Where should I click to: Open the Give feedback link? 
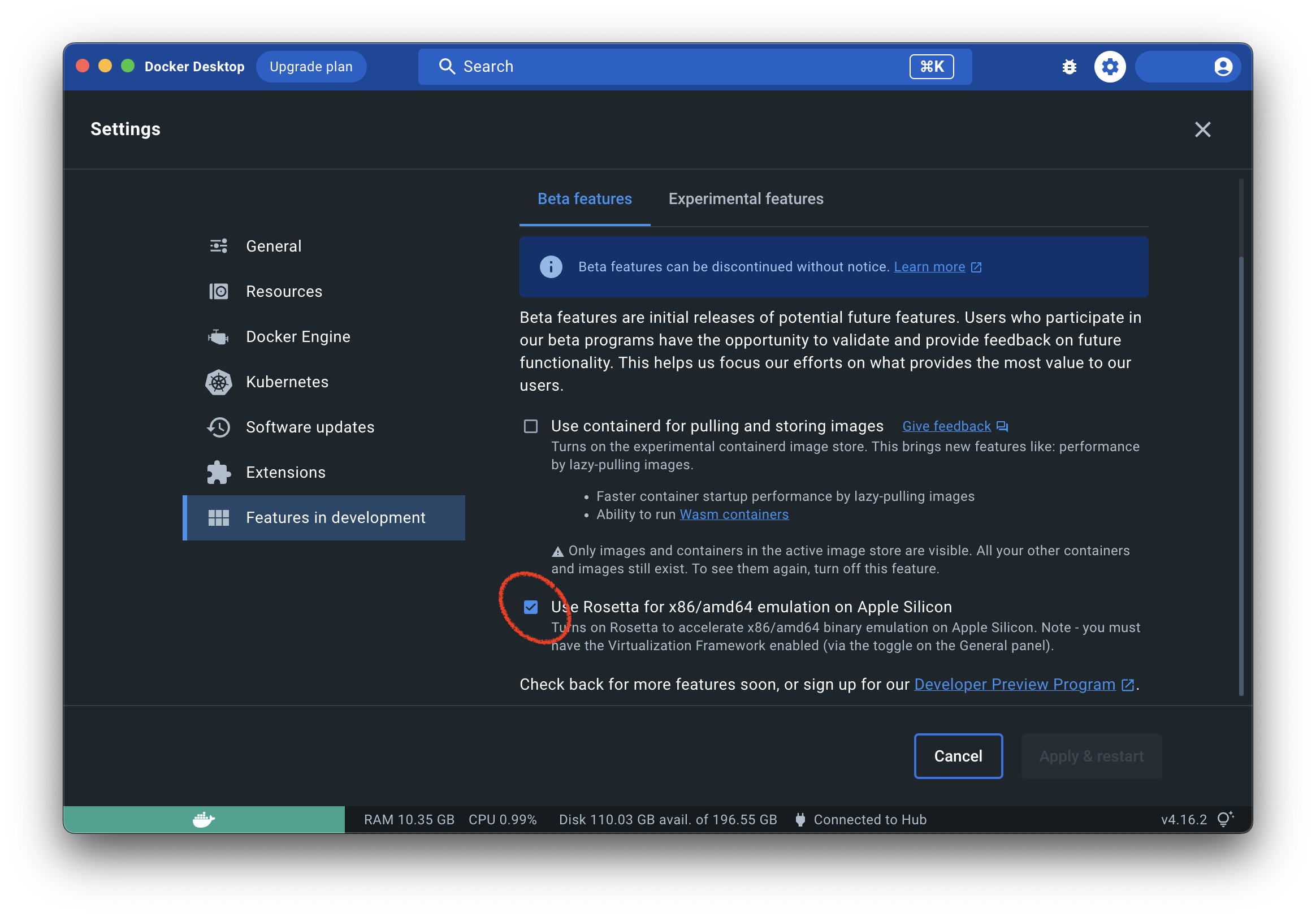point(946,426)
